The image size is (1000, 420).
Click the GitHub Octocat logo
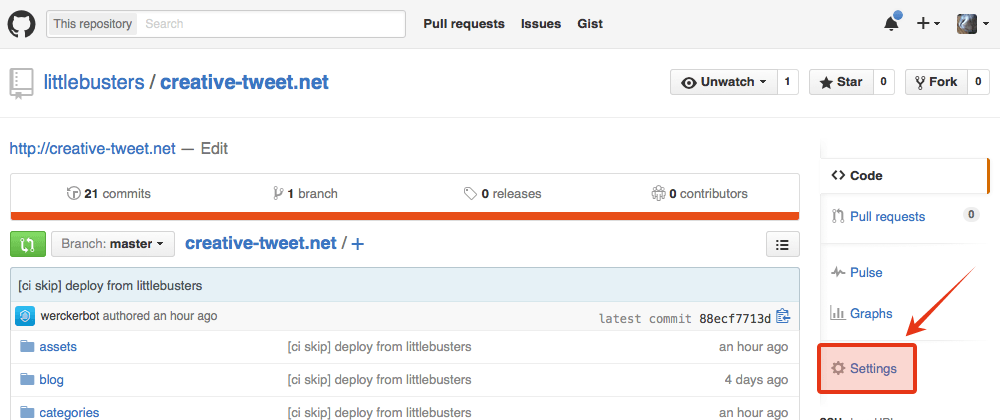[22, 23]
